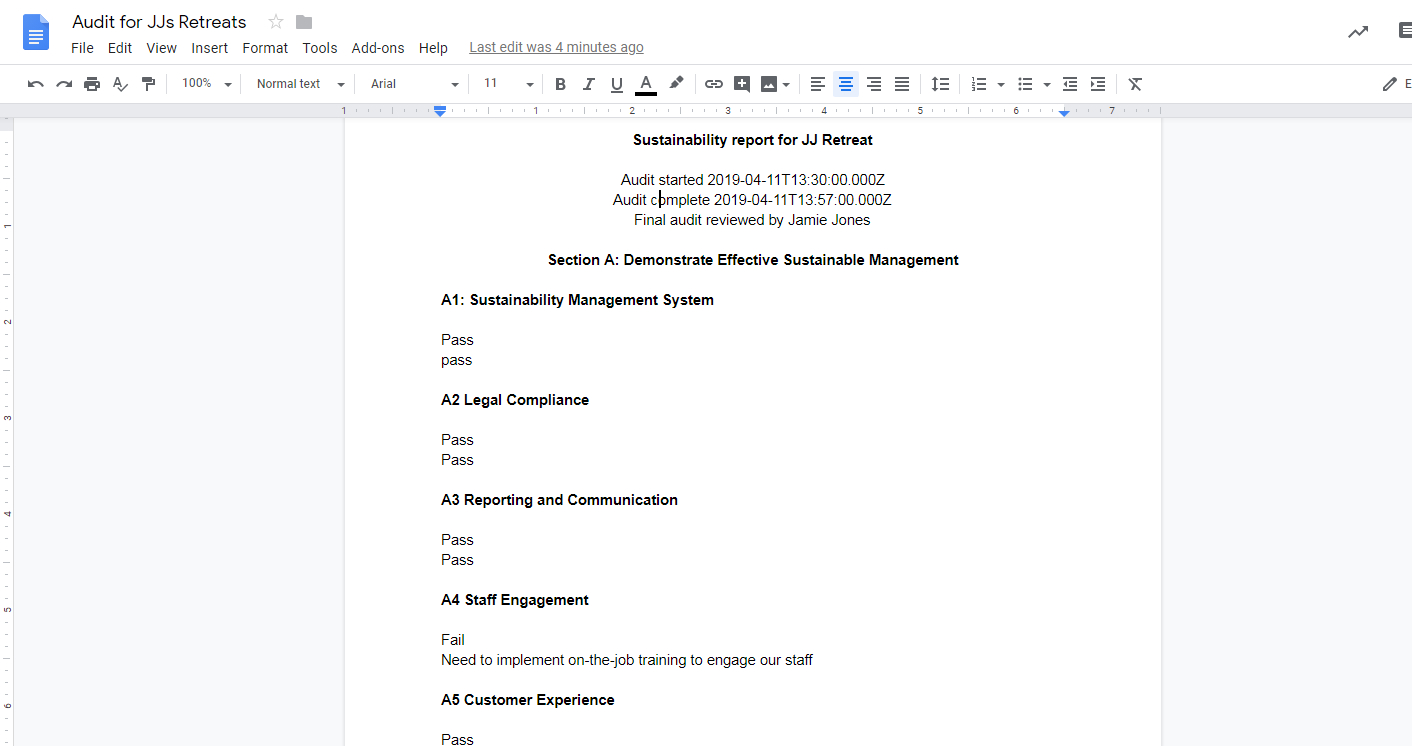Click the undo arrow icon
The height and width of the screenshot is (746, 1412).
tap(36, 84)
